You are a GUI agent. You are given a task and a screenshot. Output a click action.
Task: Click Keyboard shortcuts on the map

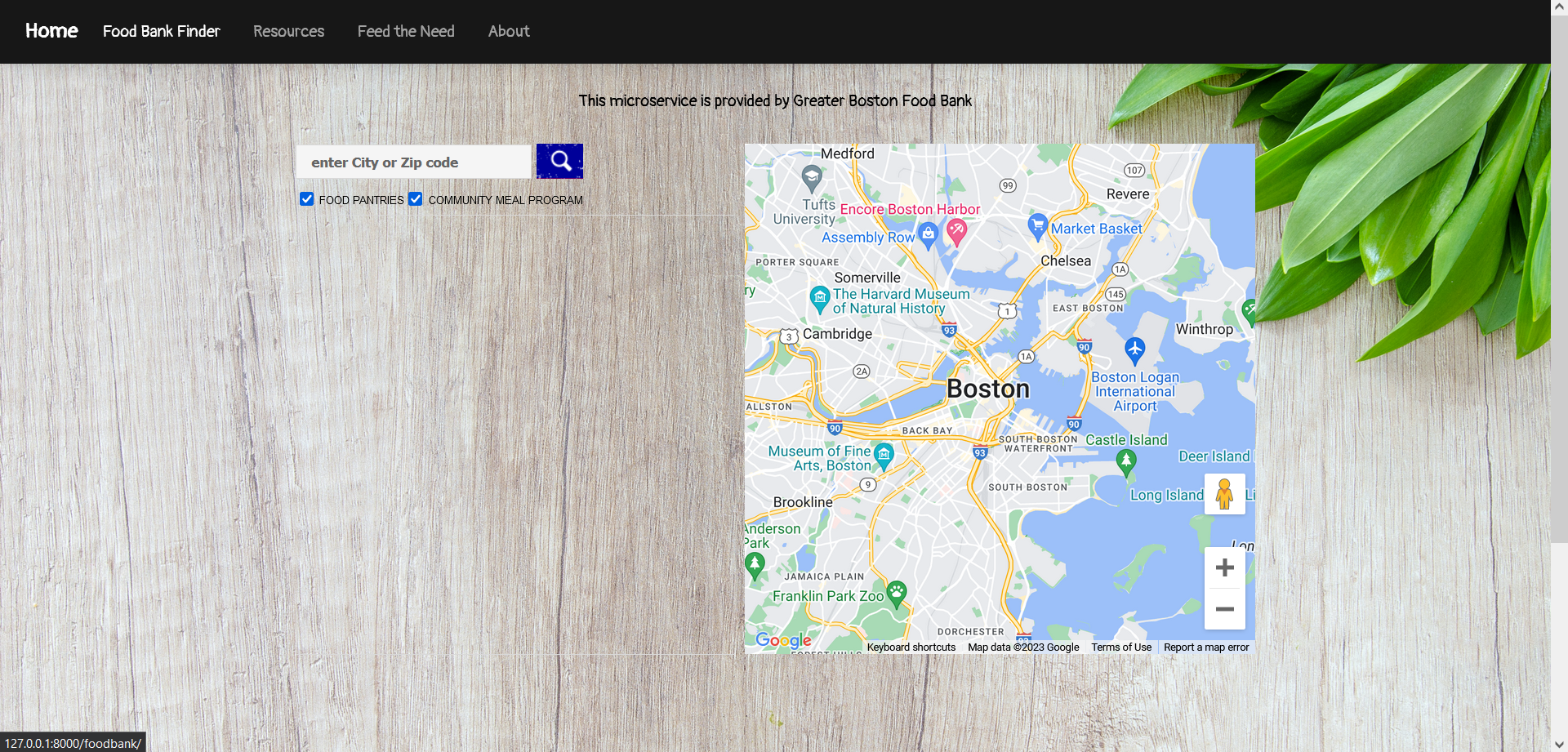click(911, 647)
